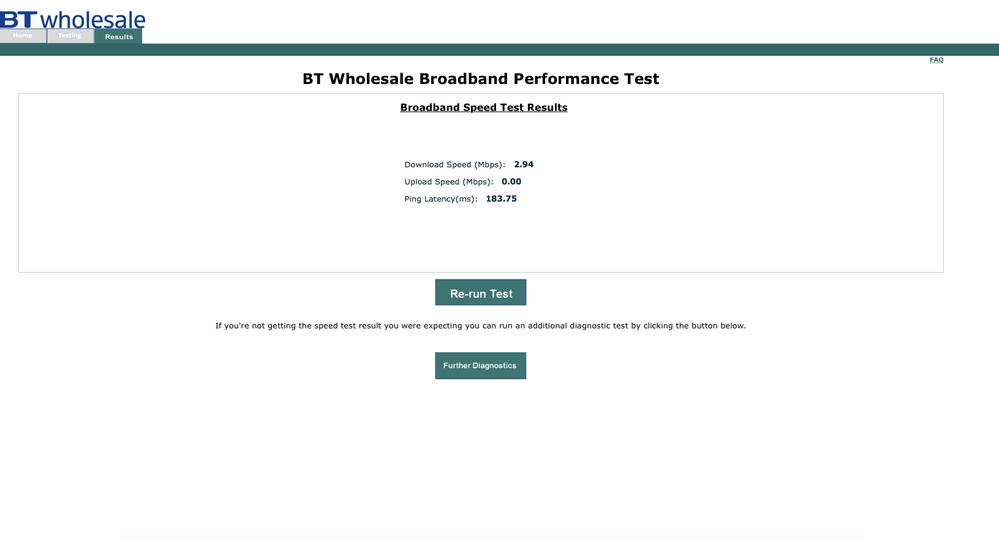Click the Upload Speed (Mbps) label
The image size is (999, 541).
pyautogui.click(x=449, y=182)
